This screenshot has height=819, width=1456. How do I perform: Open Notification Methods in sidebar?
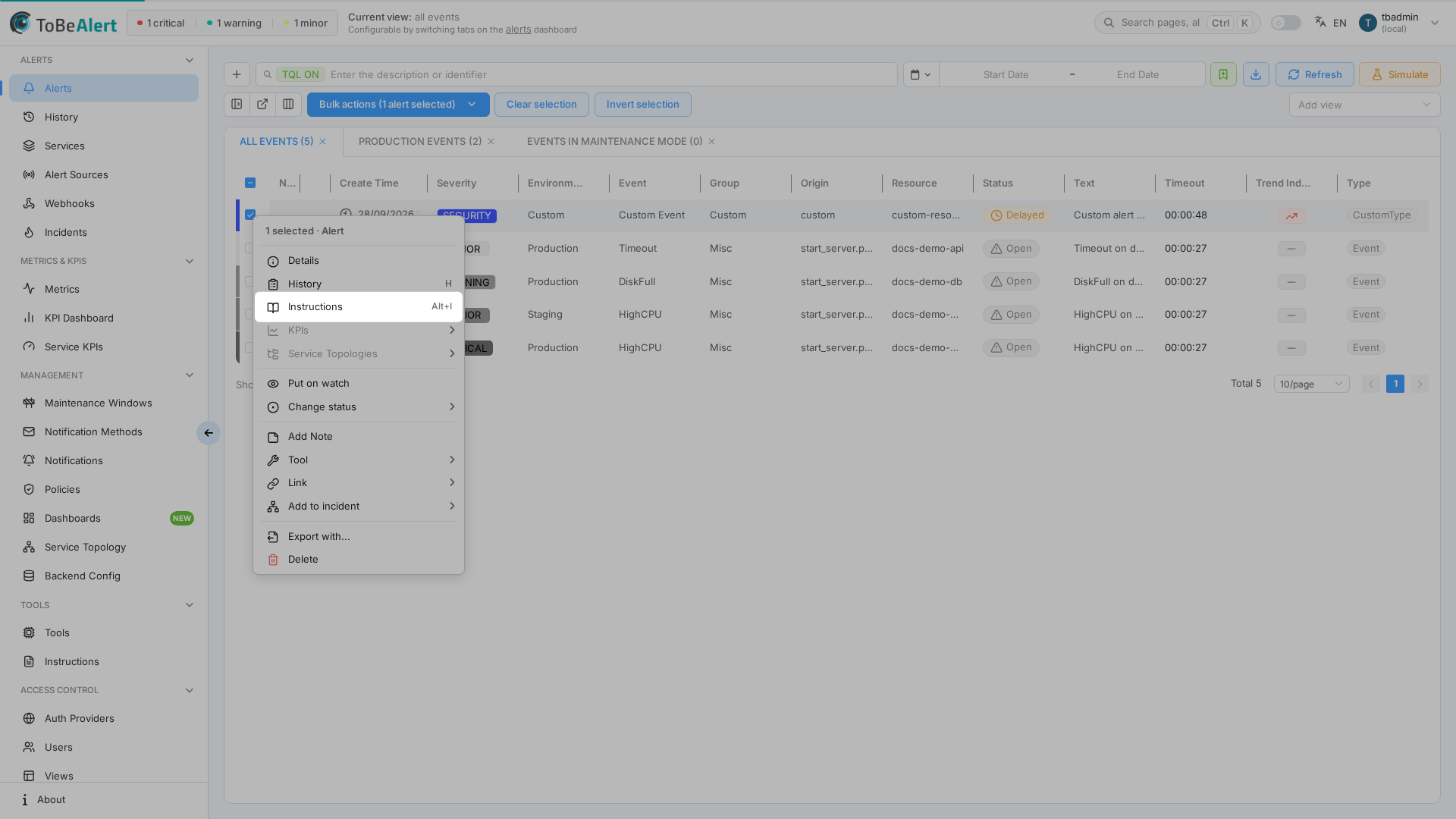[104, 431]
